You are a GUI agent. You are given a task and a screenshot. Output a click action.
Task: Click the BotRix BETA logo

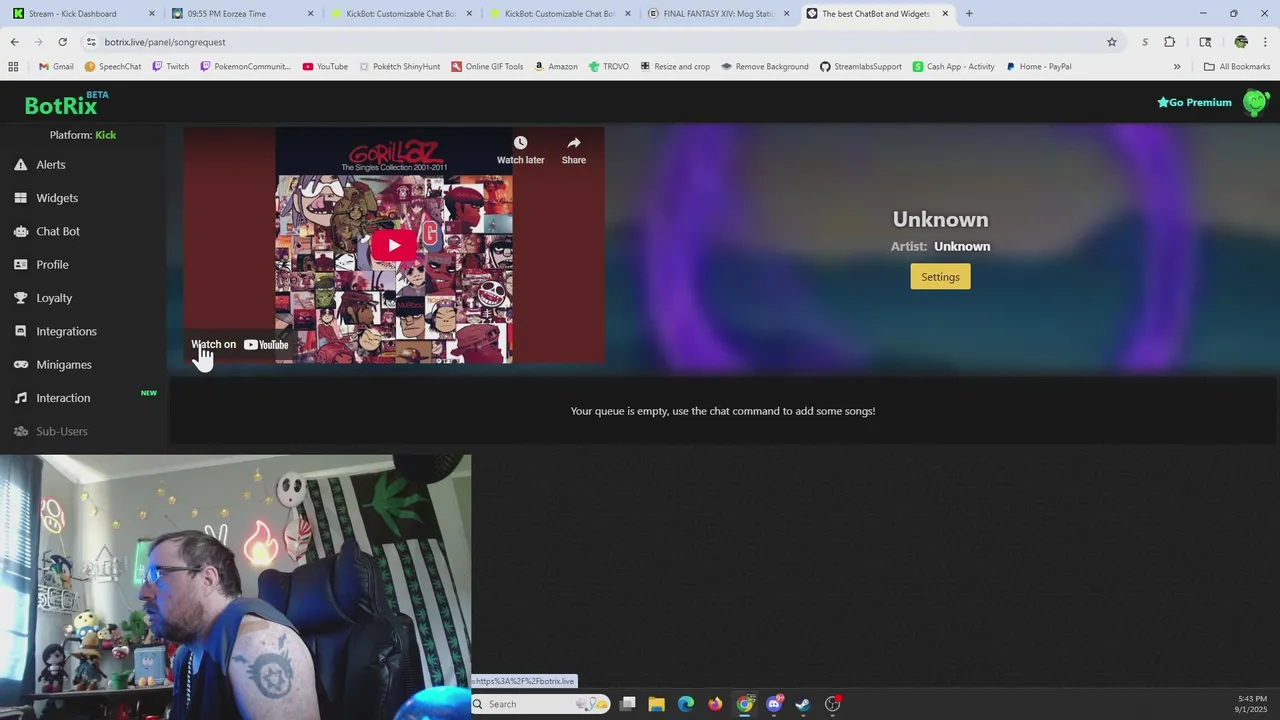[66, 104]
